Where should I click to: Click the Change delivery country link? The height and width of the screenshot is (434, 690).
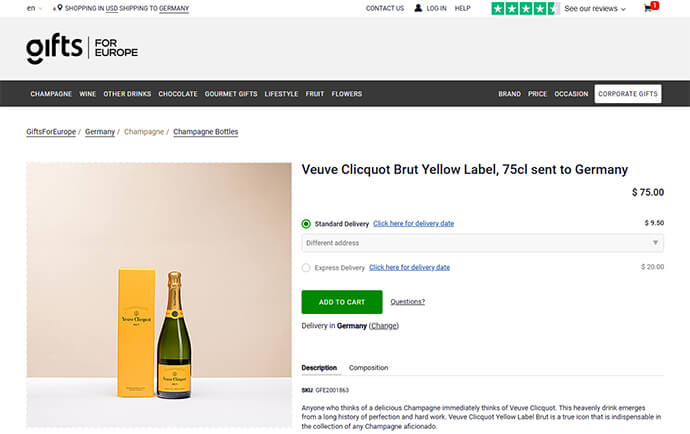(x=384, y=326)
